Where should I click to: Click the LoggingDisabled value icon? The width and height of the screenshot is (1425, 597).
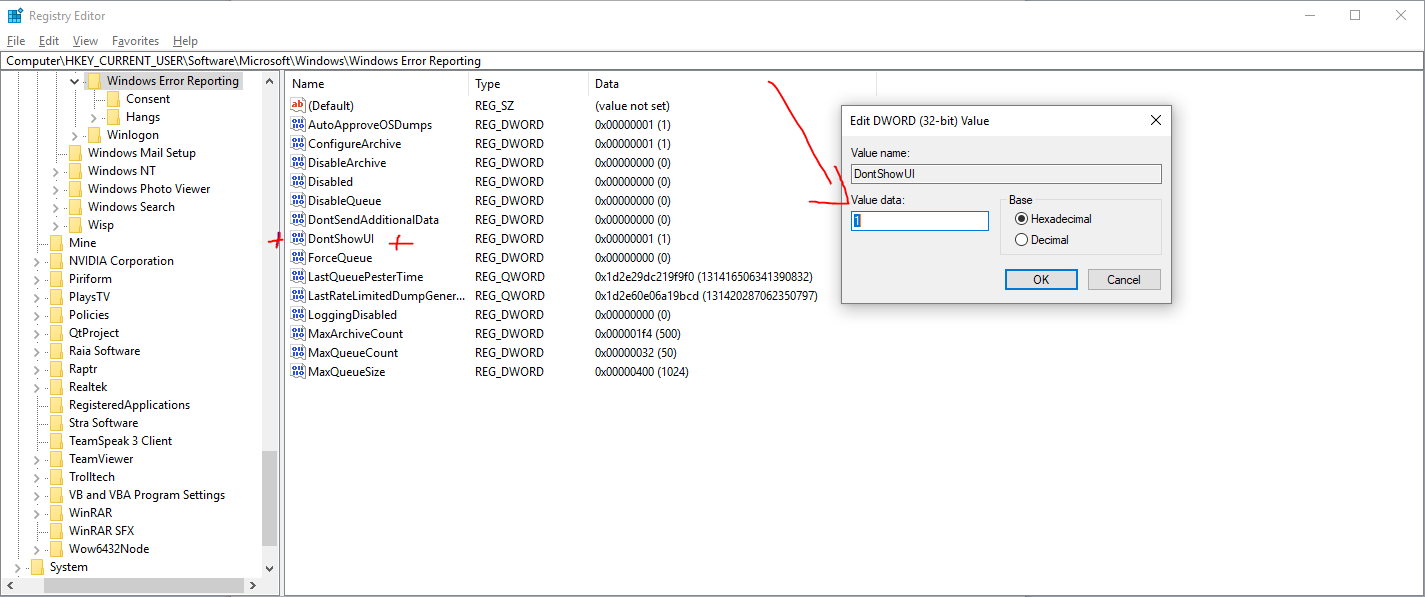[297, 314]
